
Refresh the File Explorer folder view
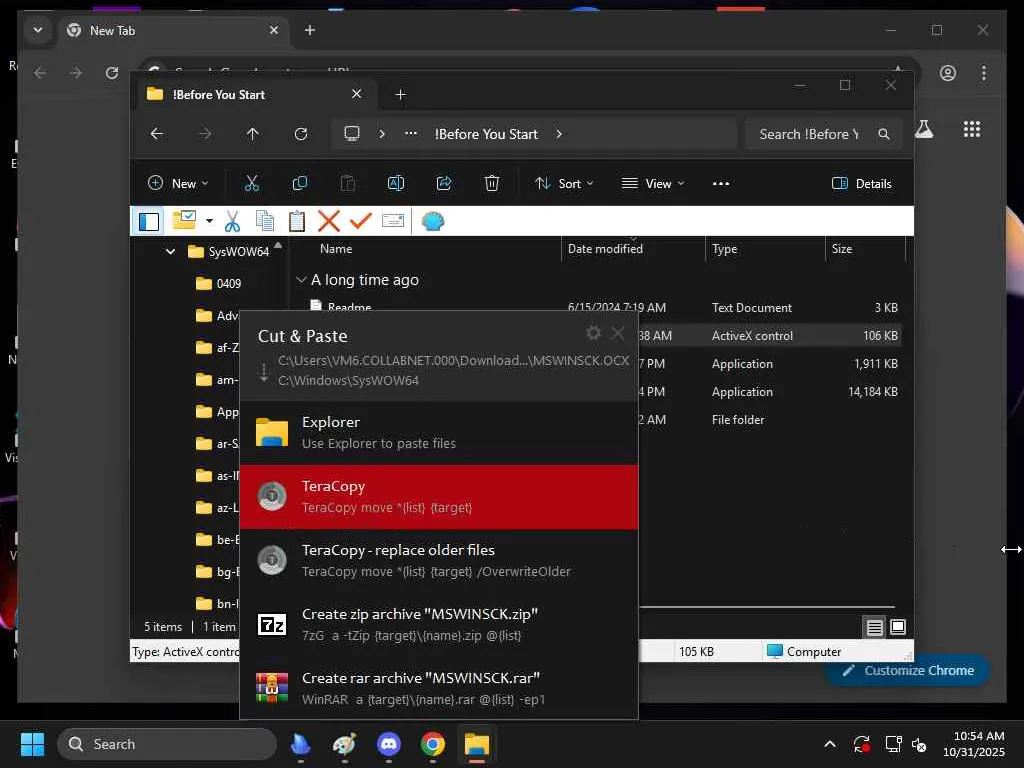(x=300, y=134)
